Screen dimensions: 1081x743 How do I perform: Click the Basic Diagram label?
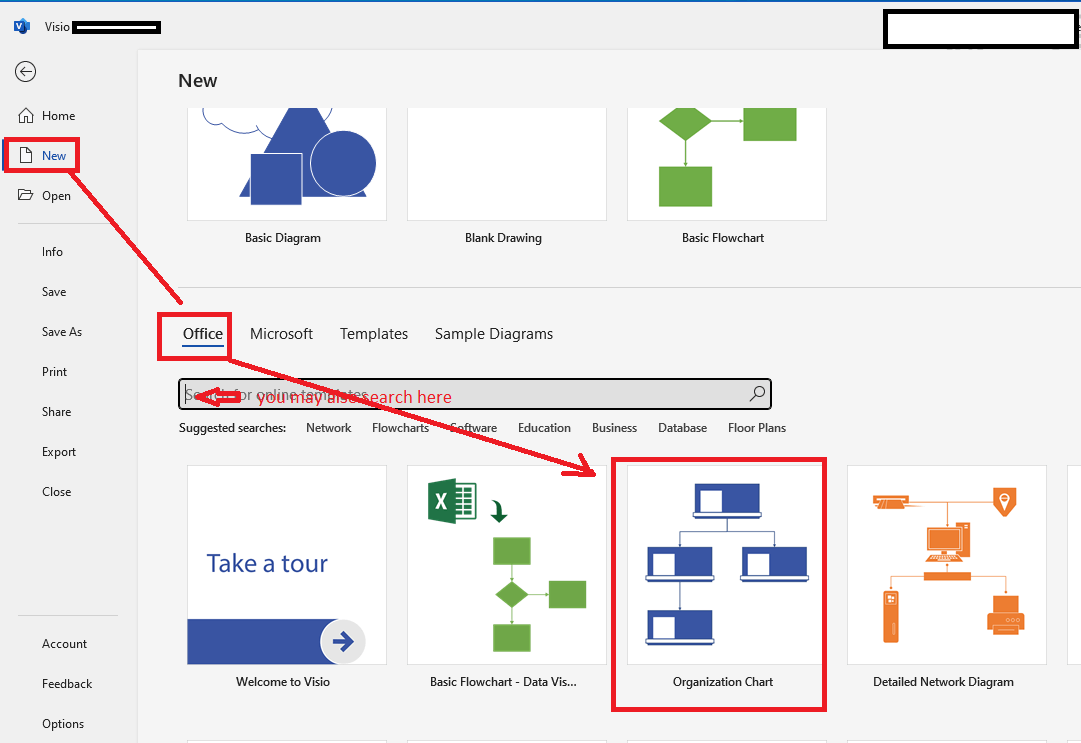[x=283, y=238]
